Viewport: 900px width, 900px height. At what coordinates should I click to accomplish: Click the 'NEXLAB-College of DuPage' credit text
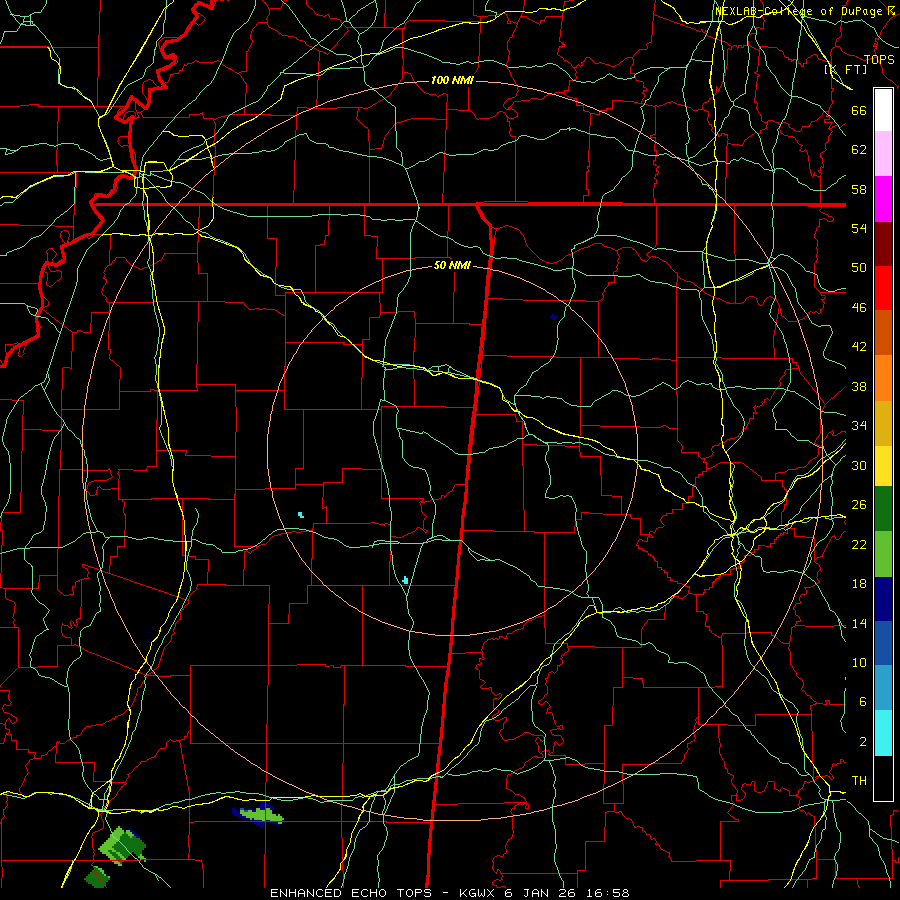click(798, 11)
